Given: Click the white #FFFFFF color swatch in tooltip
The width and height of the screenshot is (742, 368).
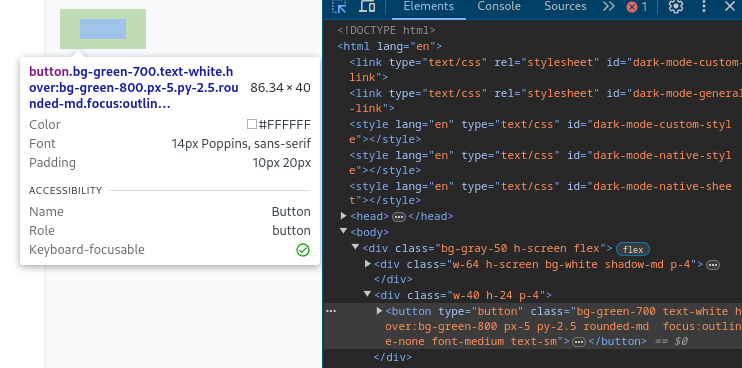Looking at the screenshot, I should pos(252,124).
